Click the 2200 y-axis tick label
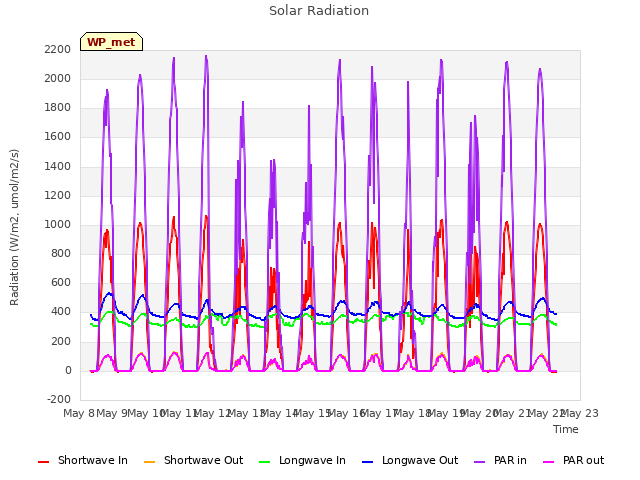Image resolution: width=640 pixels, height=480 pixels. coord(58,49)
